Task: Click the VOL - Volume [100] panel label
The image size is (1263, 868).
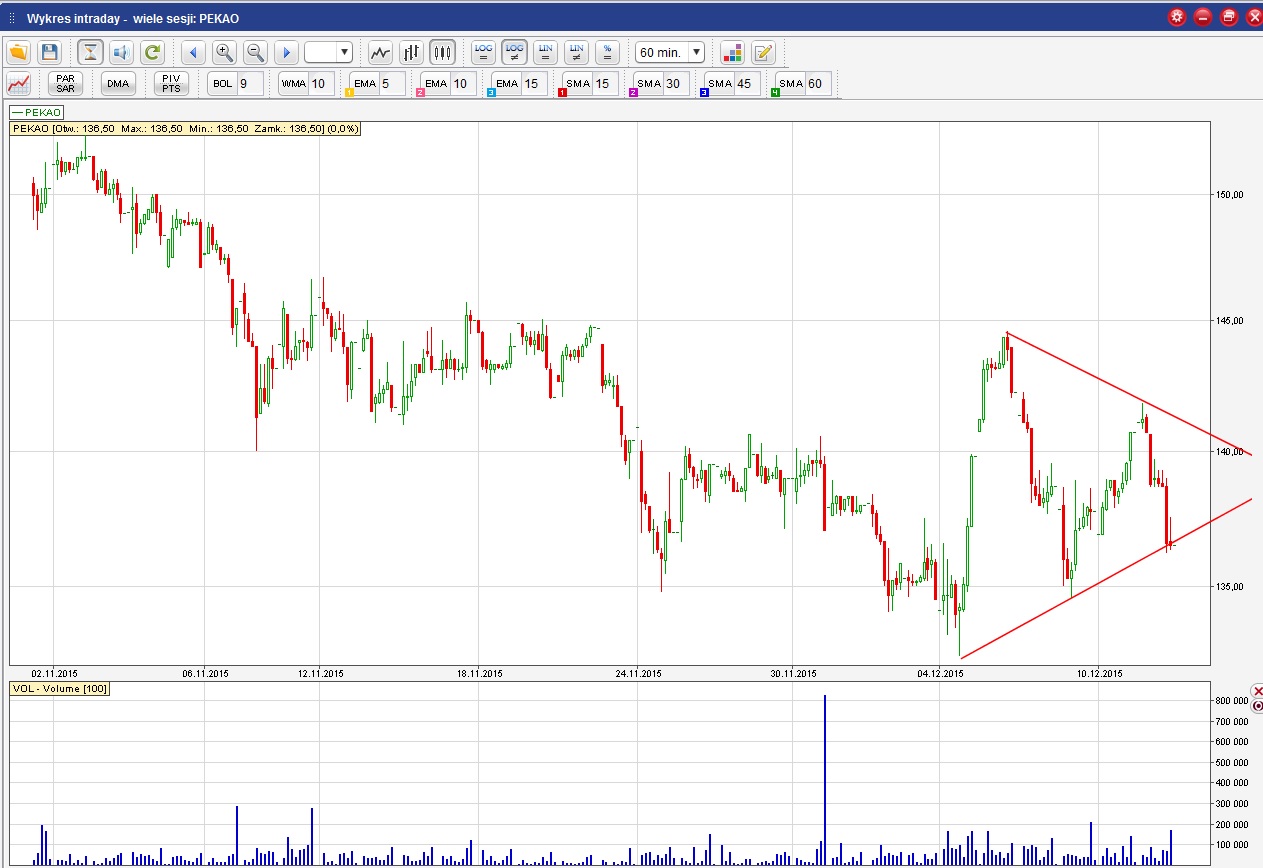Action: [60, 689]
